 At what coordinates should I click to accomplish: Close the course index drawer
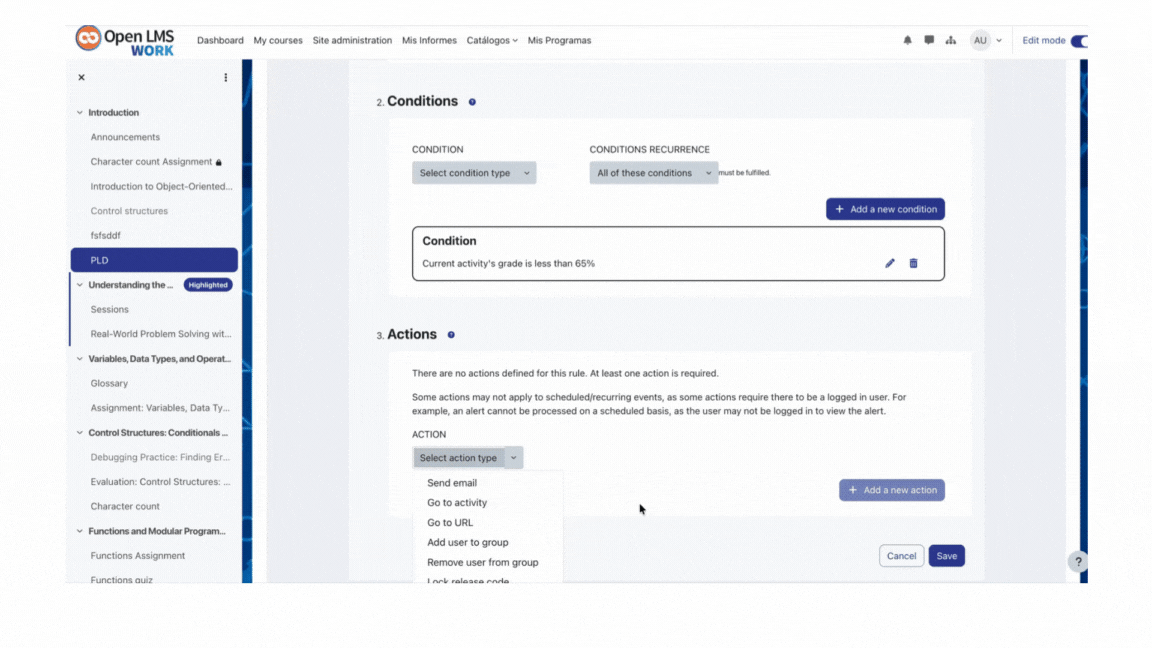82,77
